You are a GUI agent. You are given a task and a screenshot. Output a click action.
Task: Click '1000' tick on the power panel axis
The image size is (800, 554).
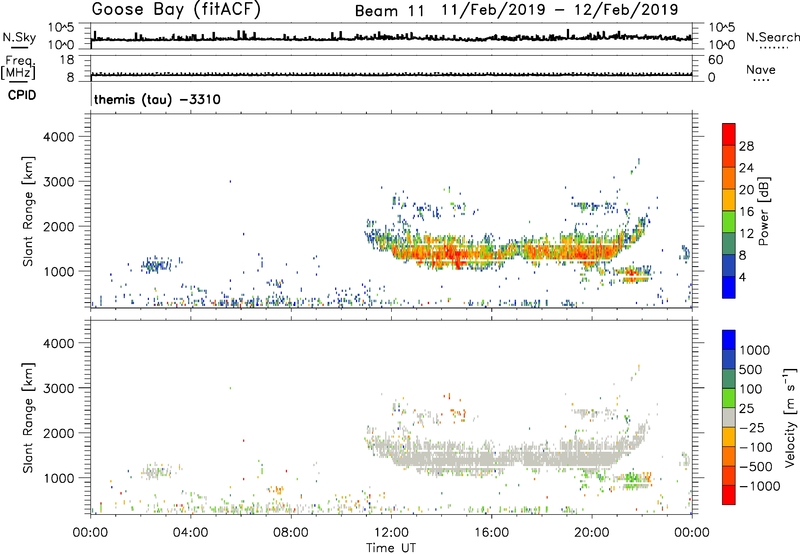pyautogui.click(x=59, y=271)
